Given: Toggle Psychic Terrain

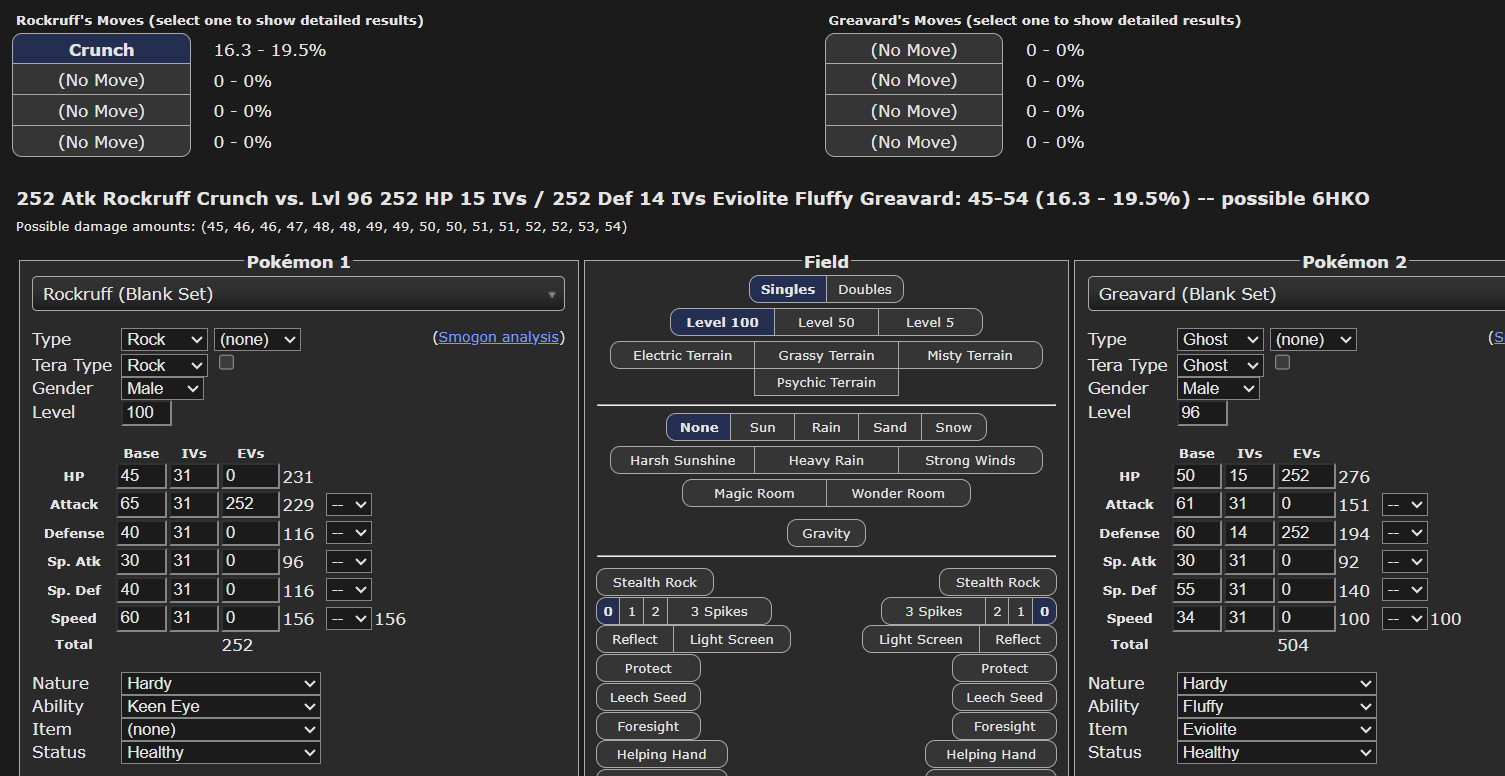Looking at the screenshot, I should [826, 382].
